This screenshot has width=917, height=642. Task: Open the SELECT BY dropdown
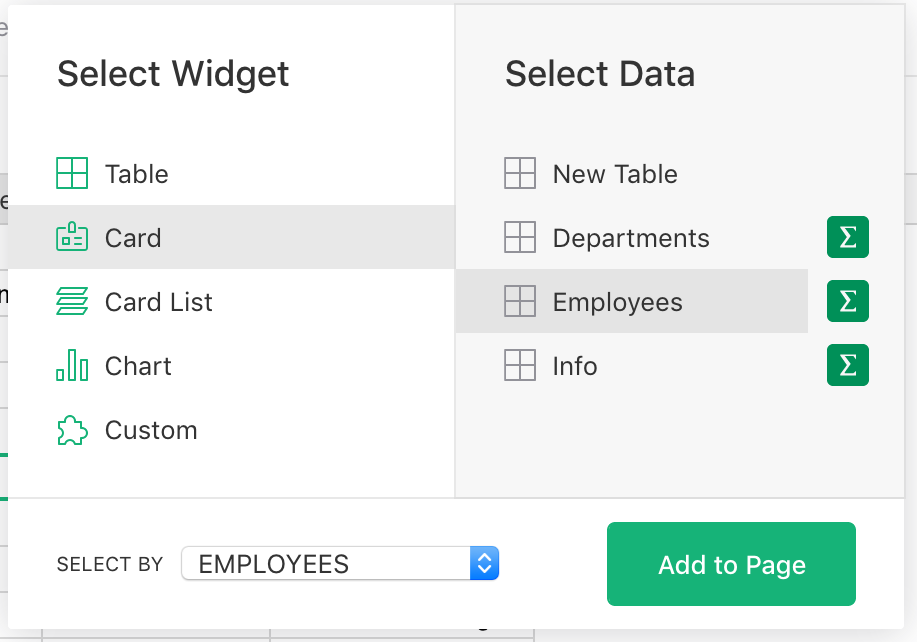[340, 563]
